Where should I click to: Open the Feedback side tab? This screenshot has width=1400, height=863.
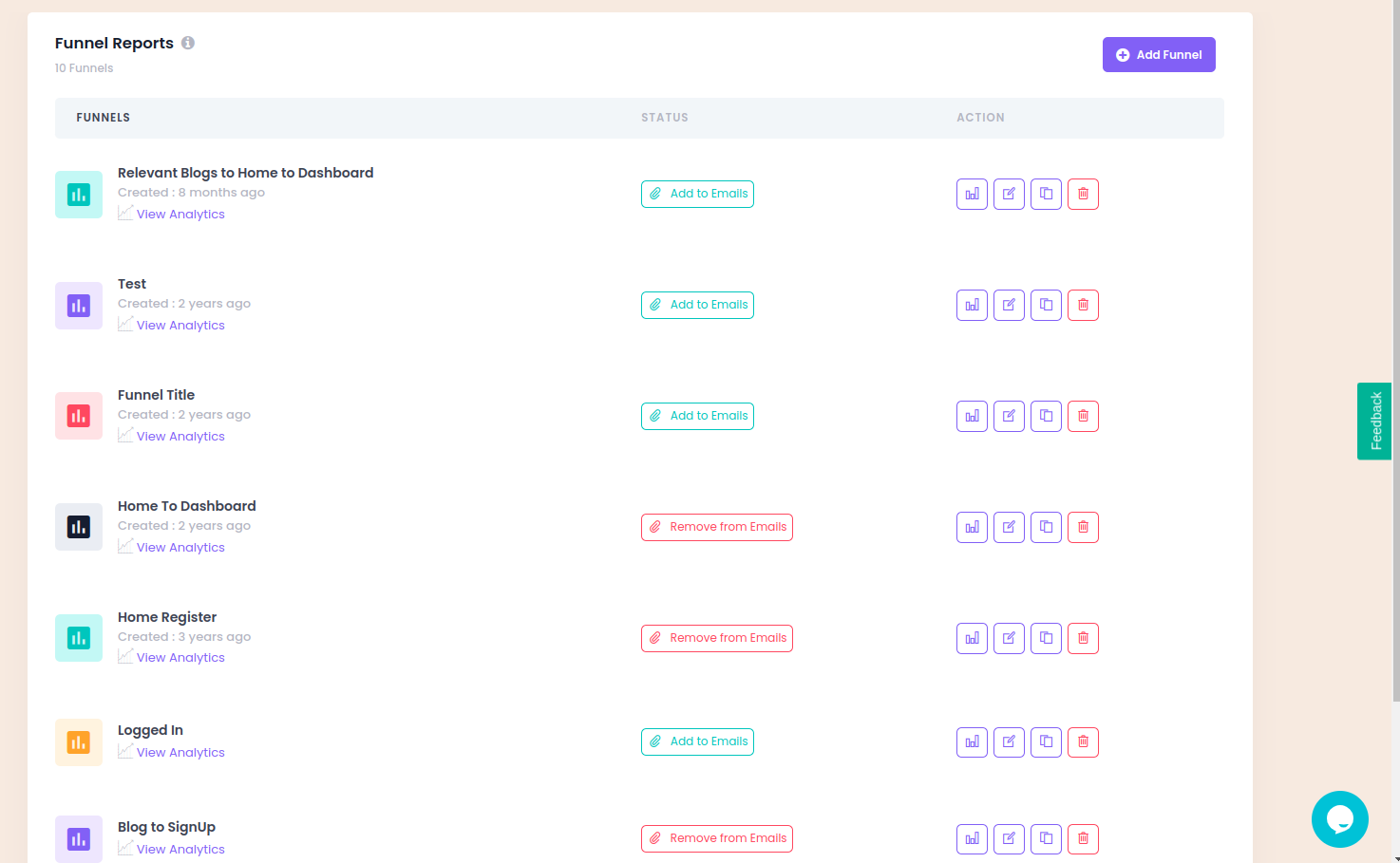coord(1374,421)
